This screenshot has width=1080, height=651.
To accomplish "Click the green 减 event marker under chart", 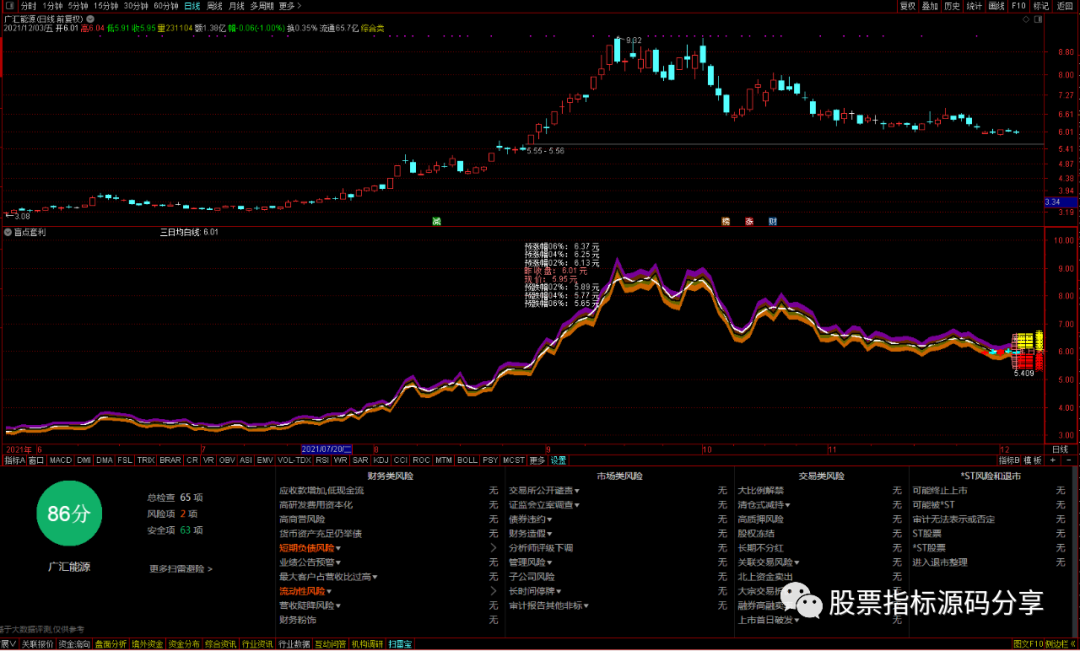I will [436, 221].
